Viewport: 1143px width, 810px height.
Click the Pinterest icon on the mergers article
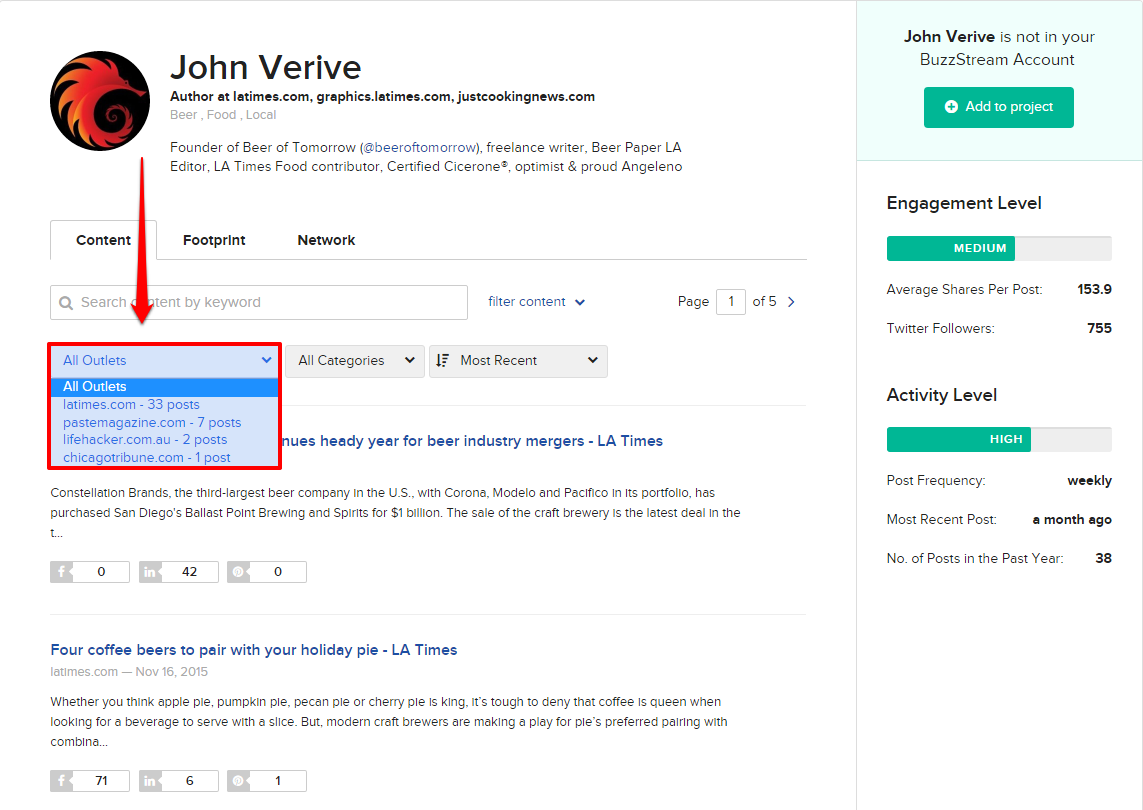239,571
